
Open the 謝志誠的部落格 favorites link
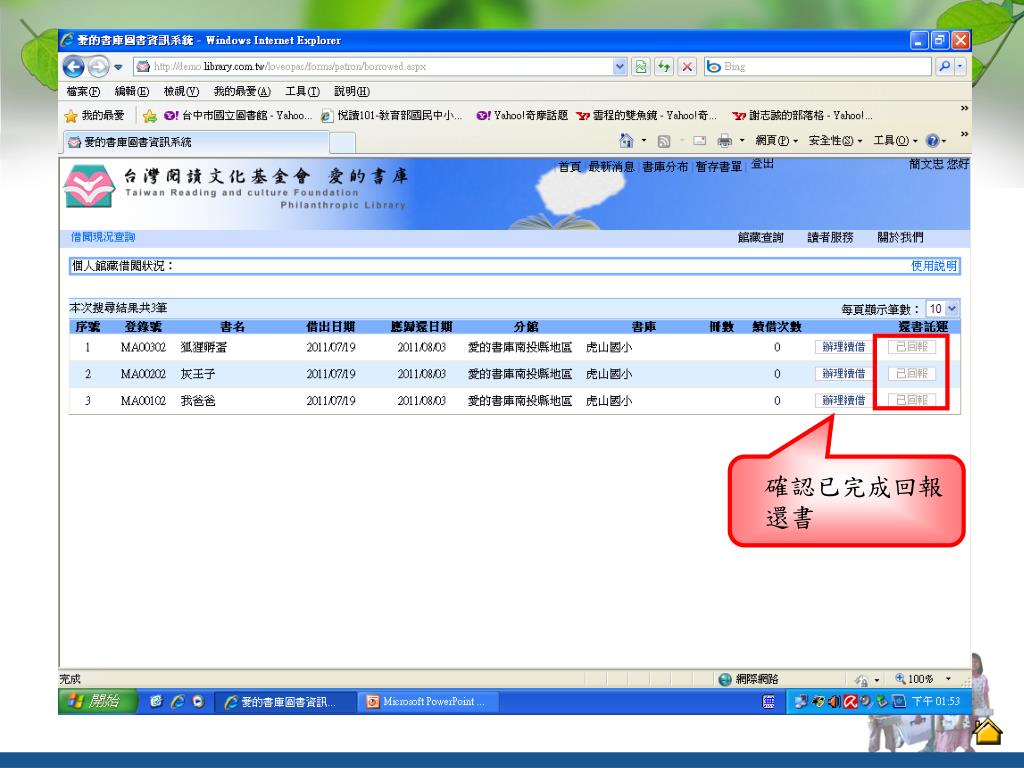(803, 116)
